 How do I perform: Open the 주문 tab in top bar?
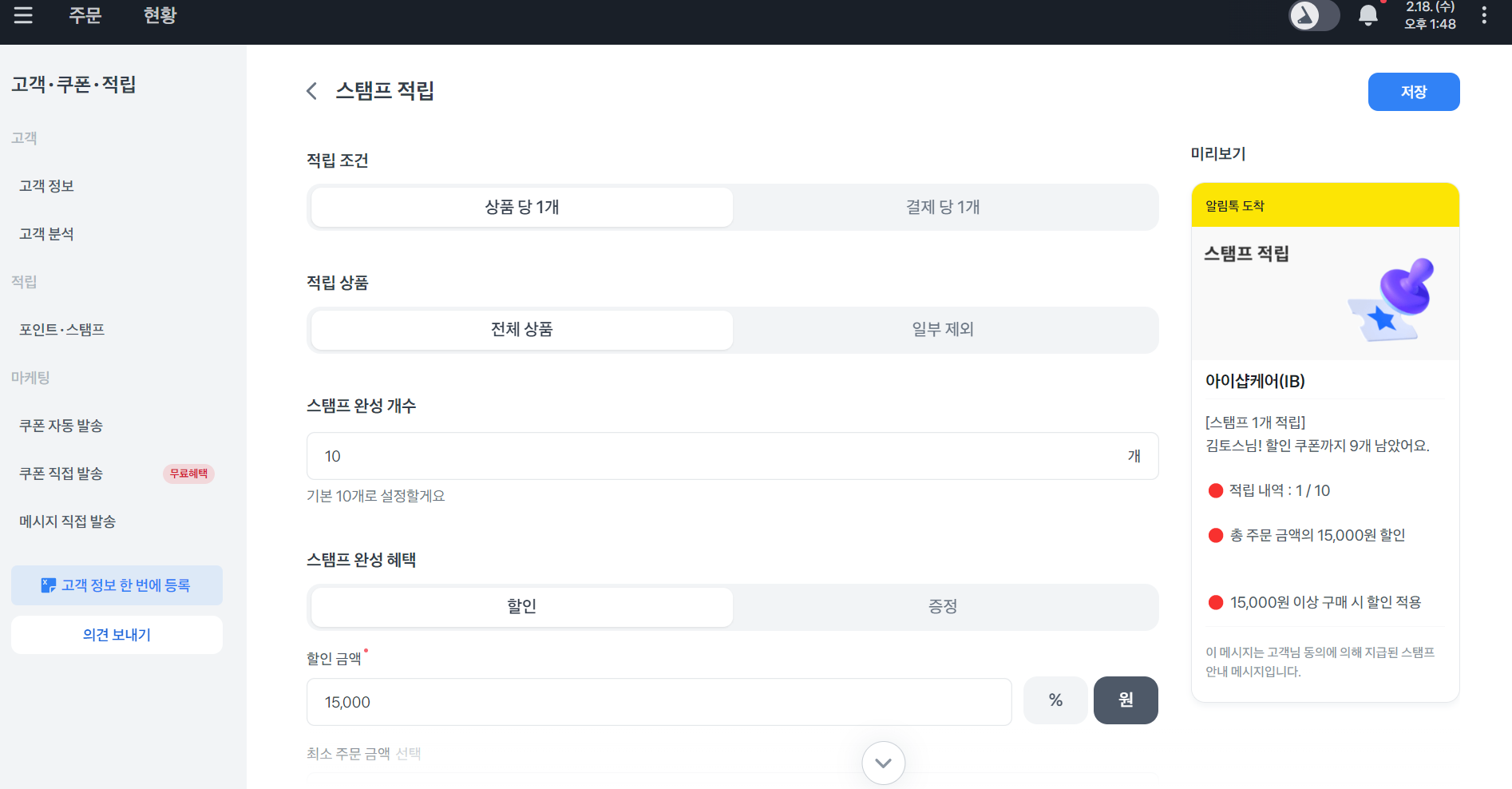[85, 15]
